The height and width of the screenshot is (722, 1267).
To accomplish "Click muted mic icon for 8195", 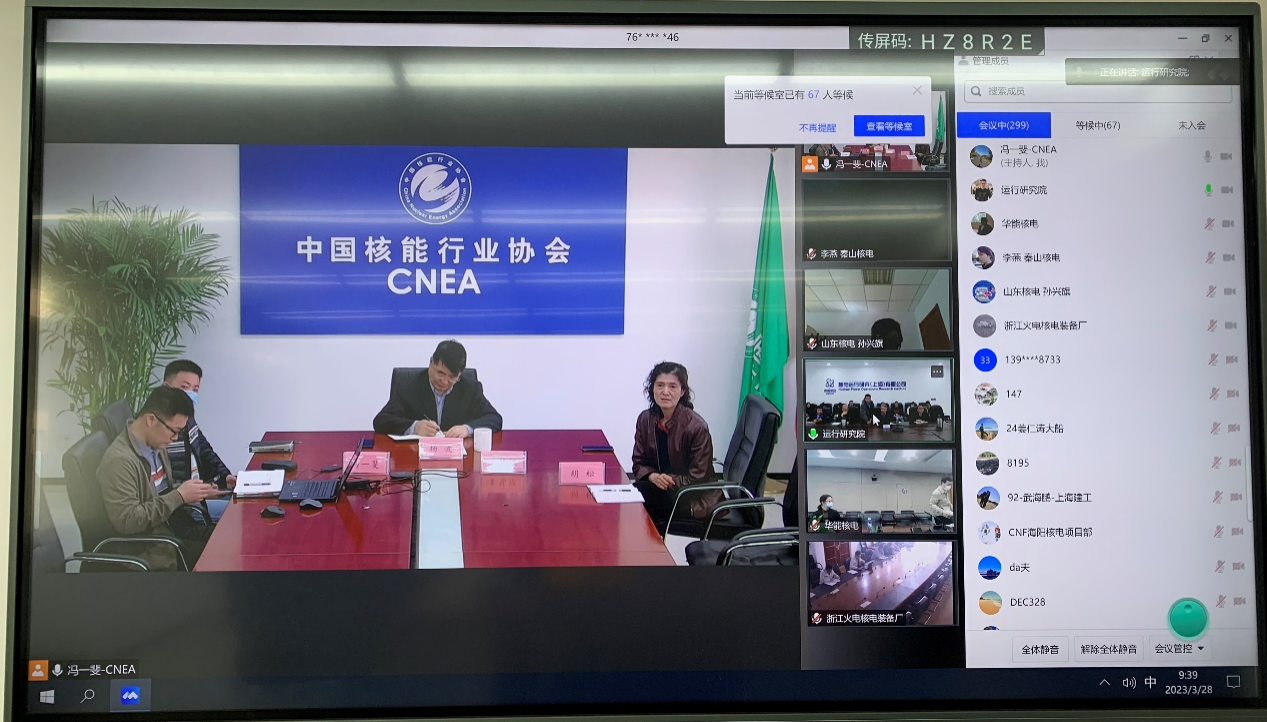I will click(x=1217, y=462).
